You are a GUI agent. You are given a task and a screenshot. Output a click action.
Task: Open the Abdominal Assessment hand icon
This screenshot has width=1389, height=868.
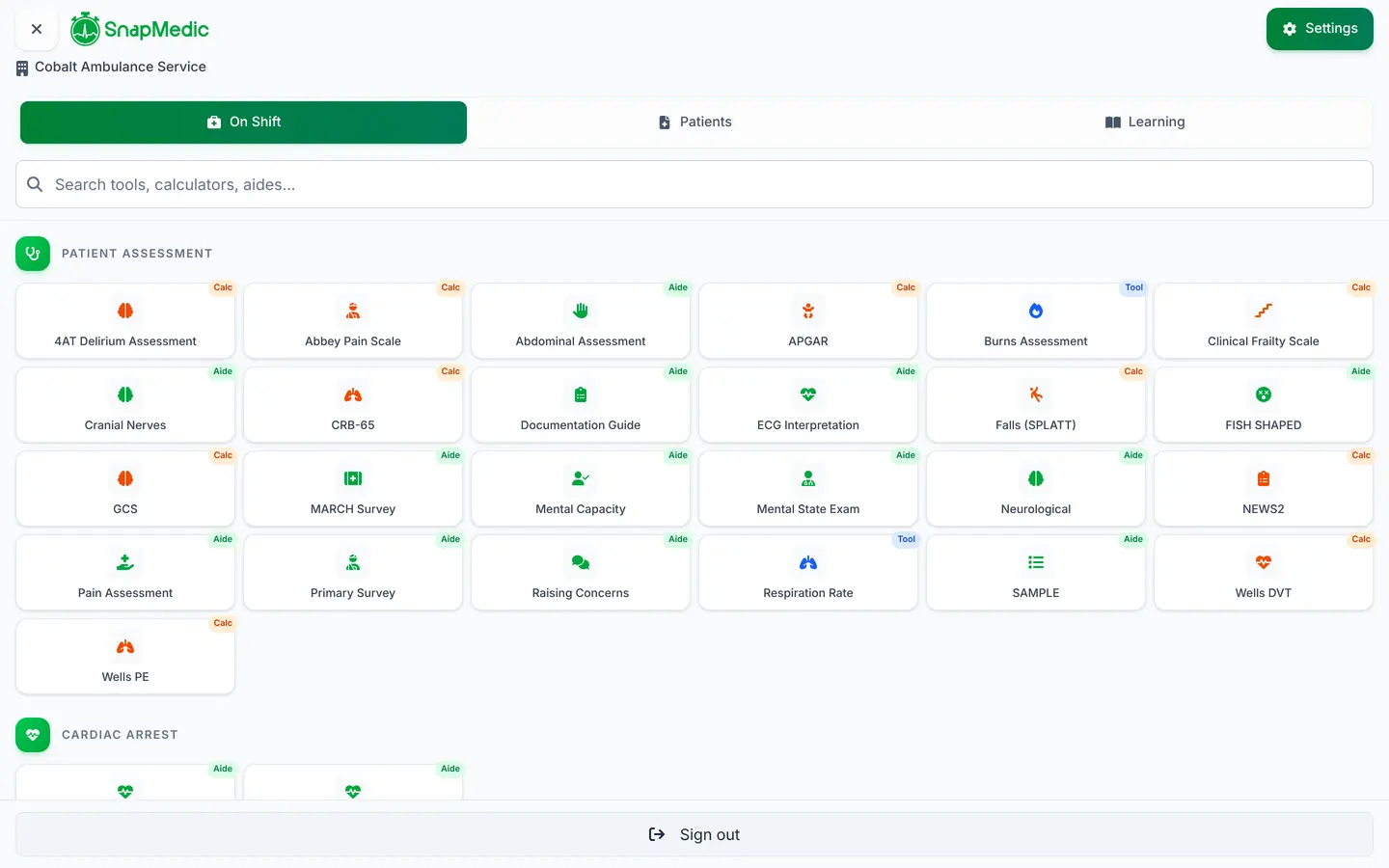point(581,311)
